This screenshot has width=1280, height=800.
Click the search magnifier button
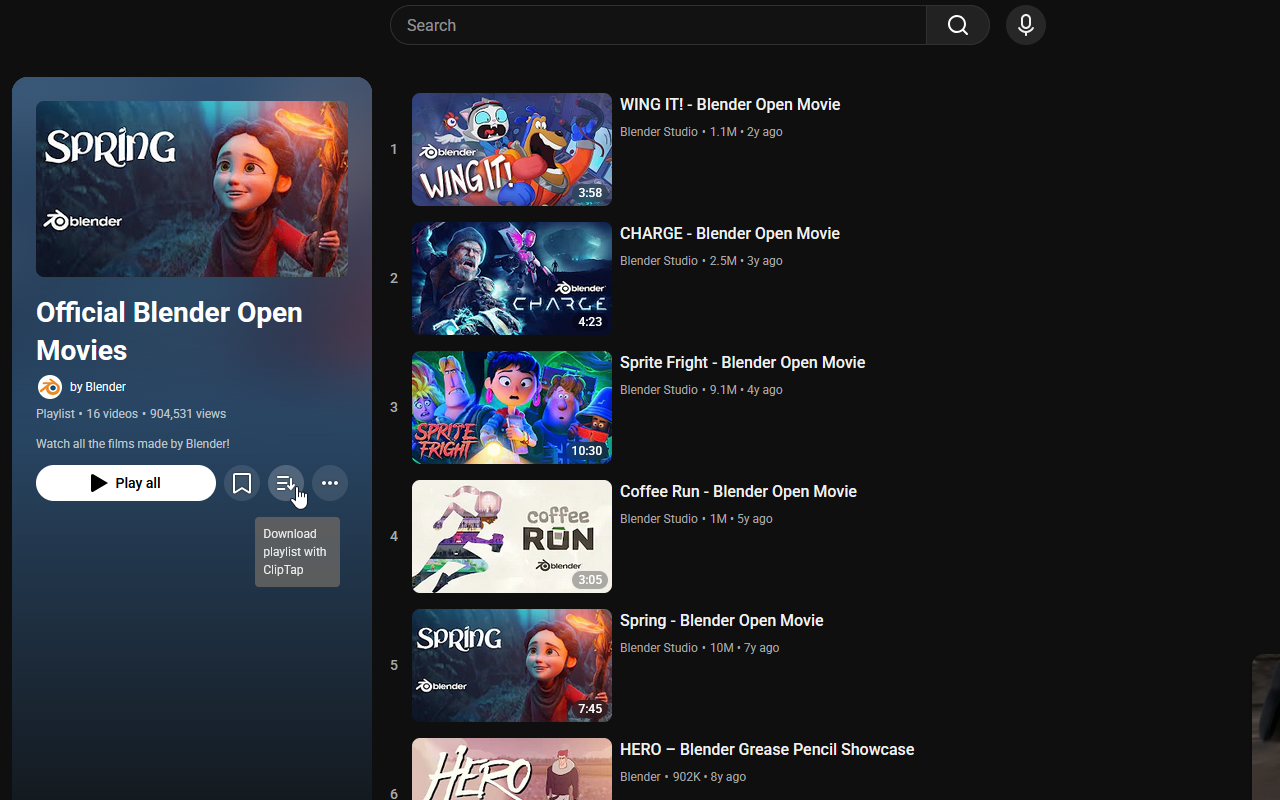pos(957,25)
